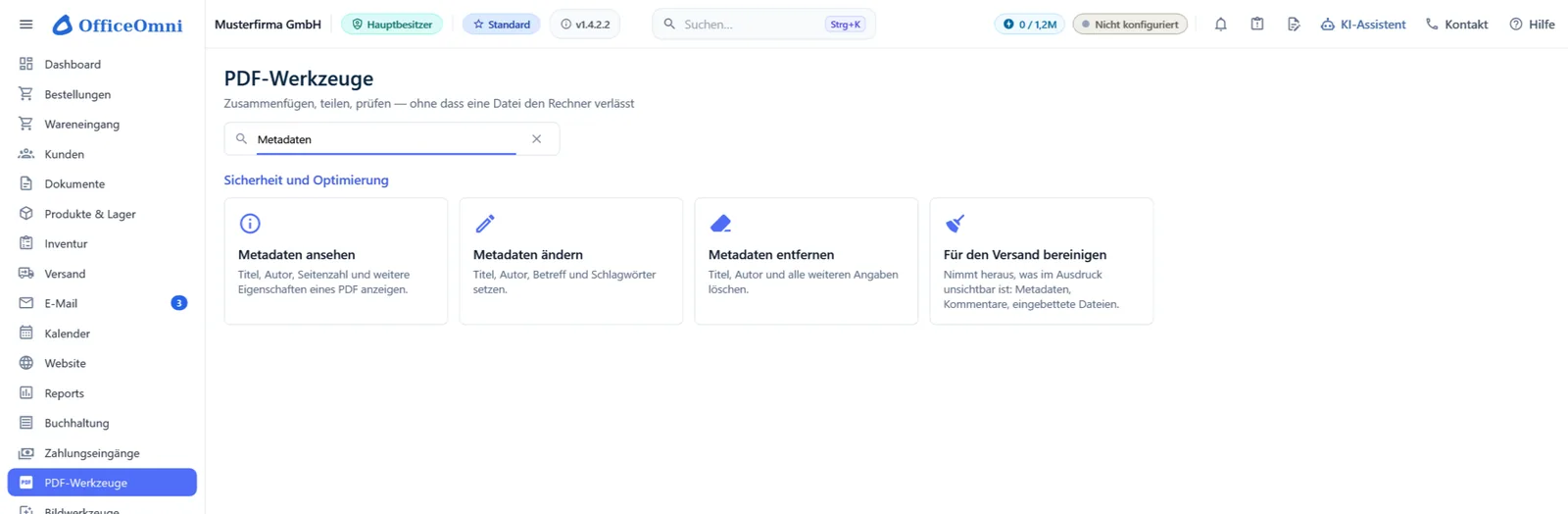
Task: Click the Zahlungseingänge money icon
Action: (26, 453)
